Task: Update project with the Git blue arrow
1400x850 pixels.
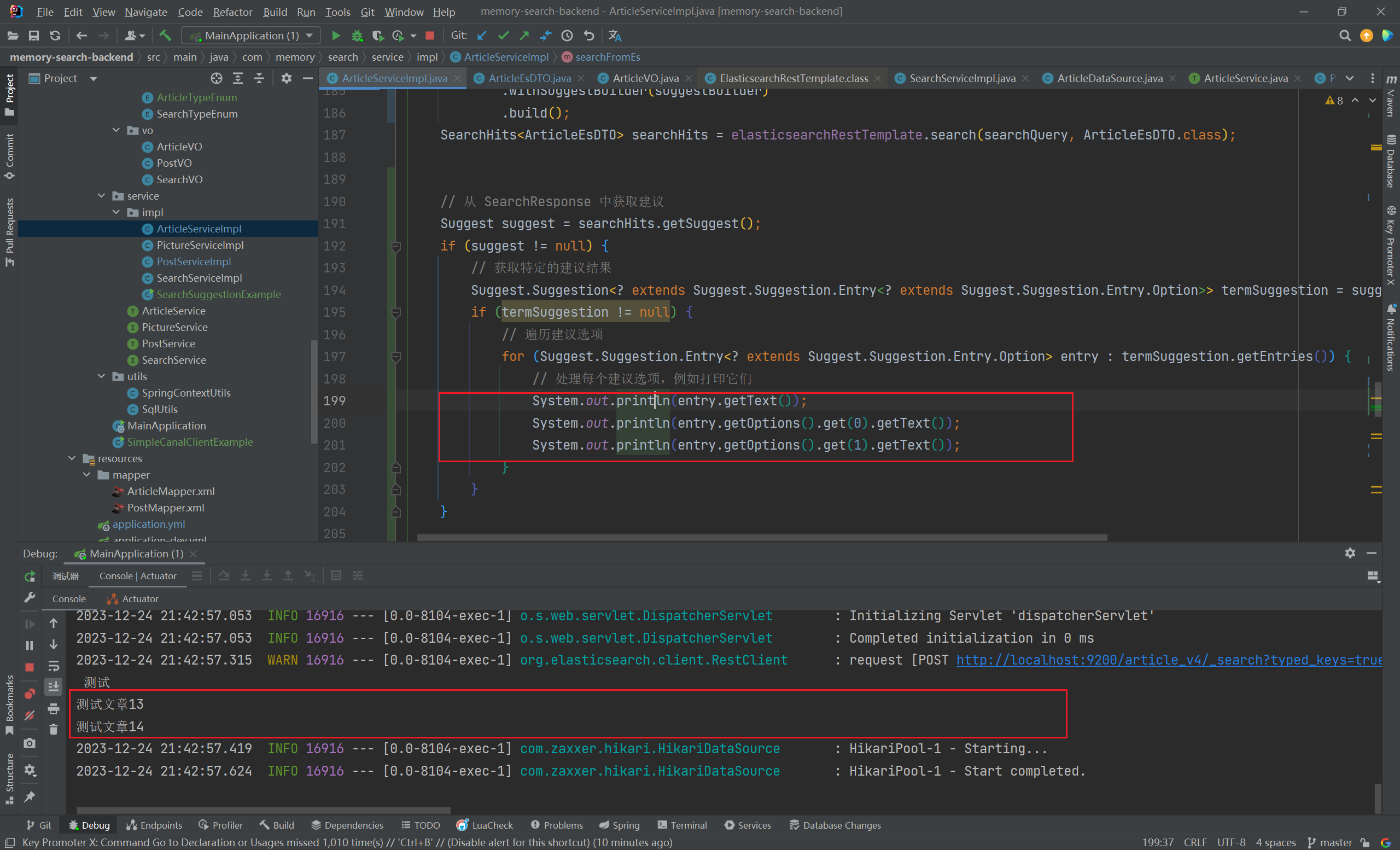Action: pyautogui.click(x=482, y=36)
